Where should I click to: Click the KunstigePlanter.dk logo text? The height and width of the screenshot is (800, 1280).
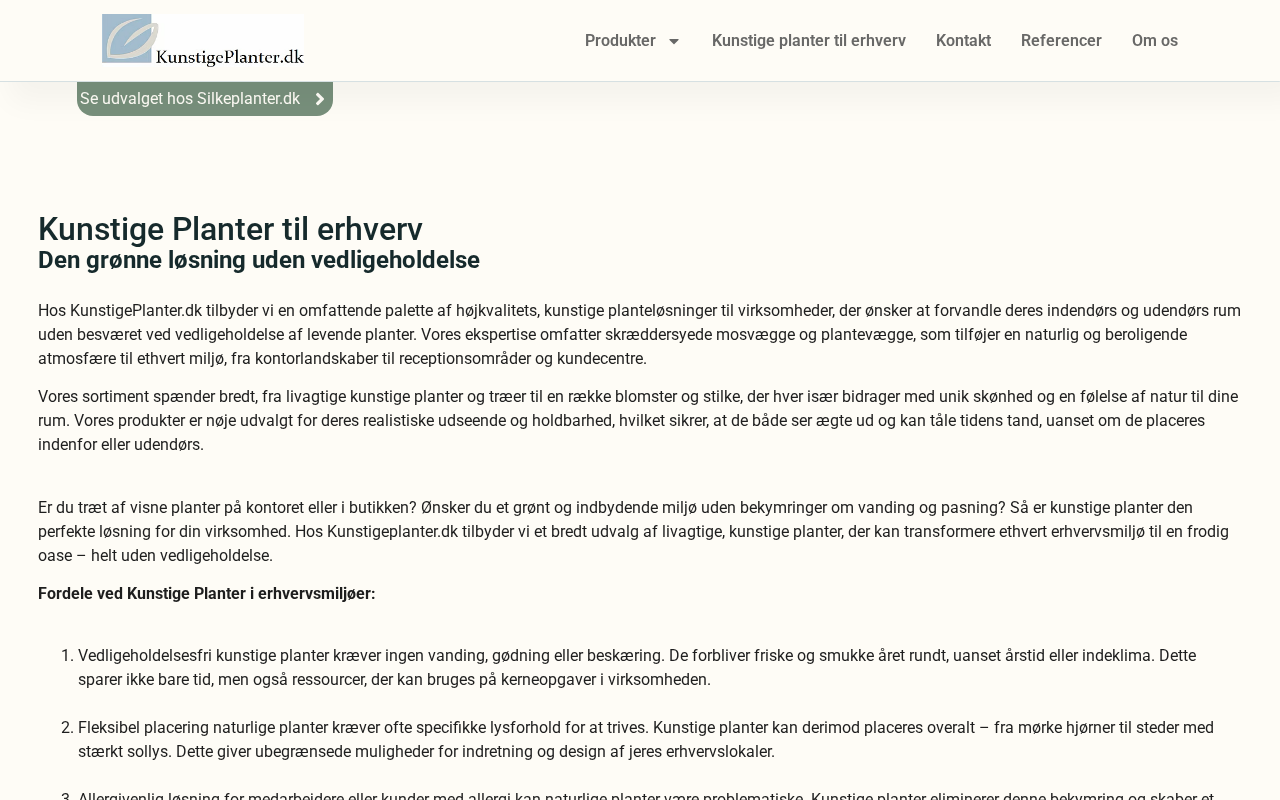(230, 57)
